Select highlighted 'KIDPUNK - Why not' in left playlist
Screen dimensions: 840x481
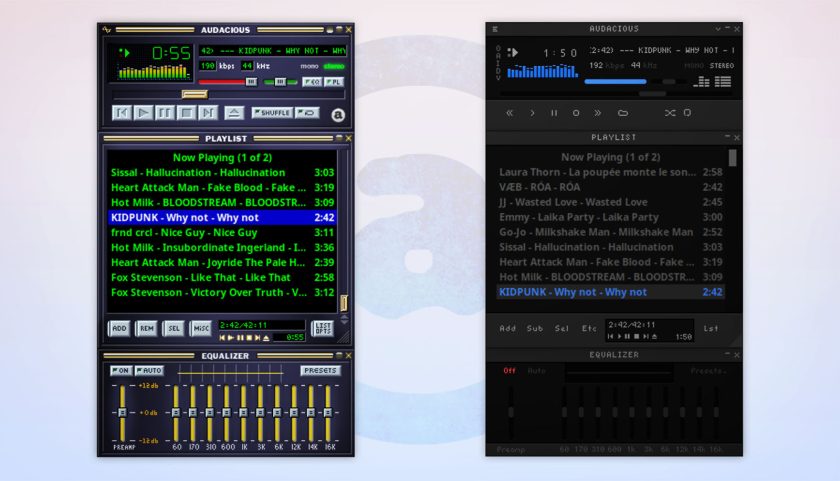click(x=222, y=217)
